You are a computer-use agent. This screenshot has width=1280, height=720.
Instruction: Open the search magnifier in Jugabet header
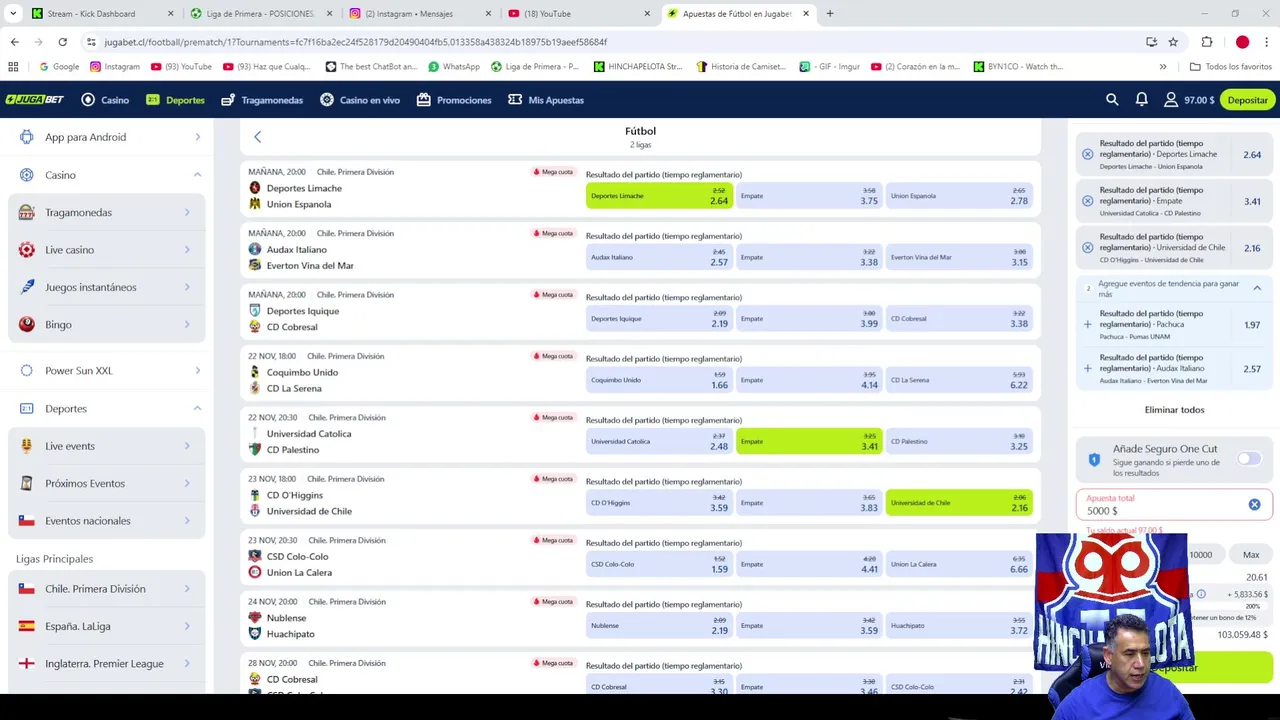[x=1112, y=100]
